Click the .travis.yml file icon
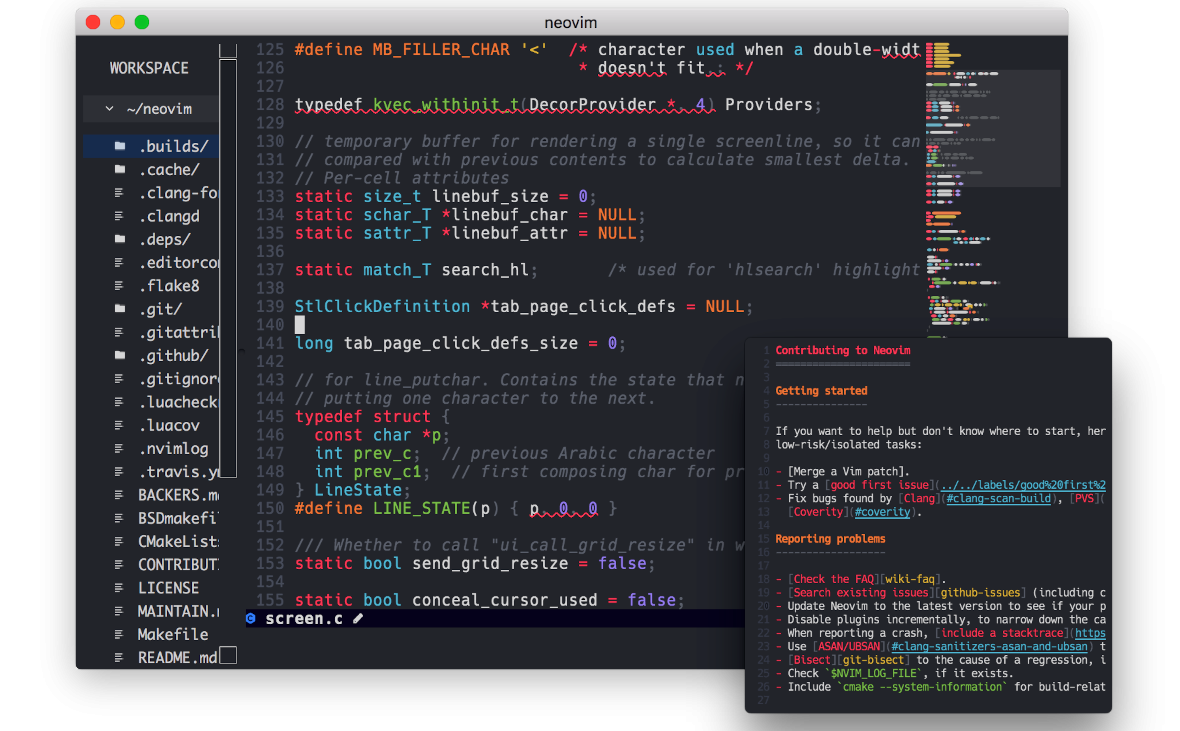This screenshot has height=731, width=1180. [119, 472]
